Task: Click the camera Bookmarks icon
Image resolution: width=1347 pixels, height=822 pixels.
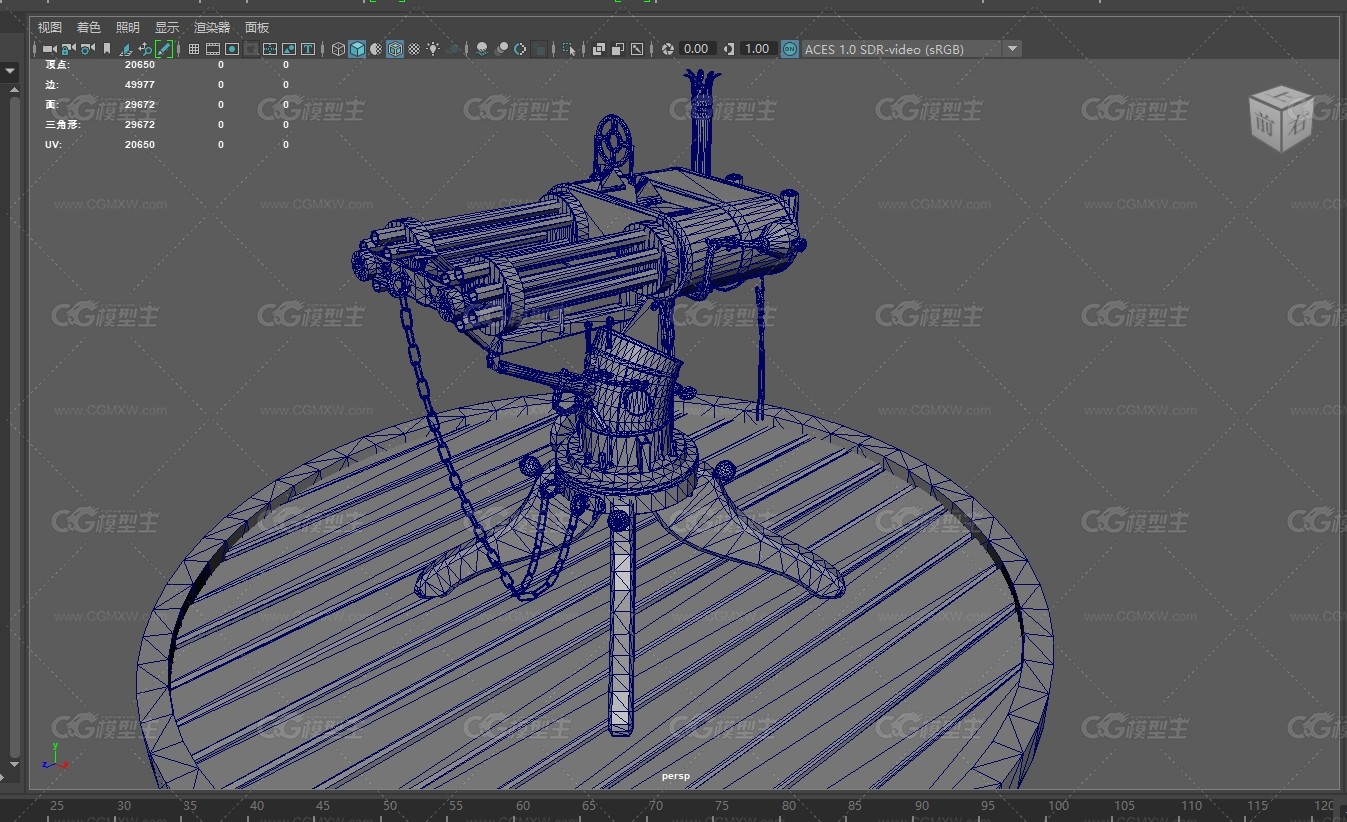Action: (x=106, y=49)
